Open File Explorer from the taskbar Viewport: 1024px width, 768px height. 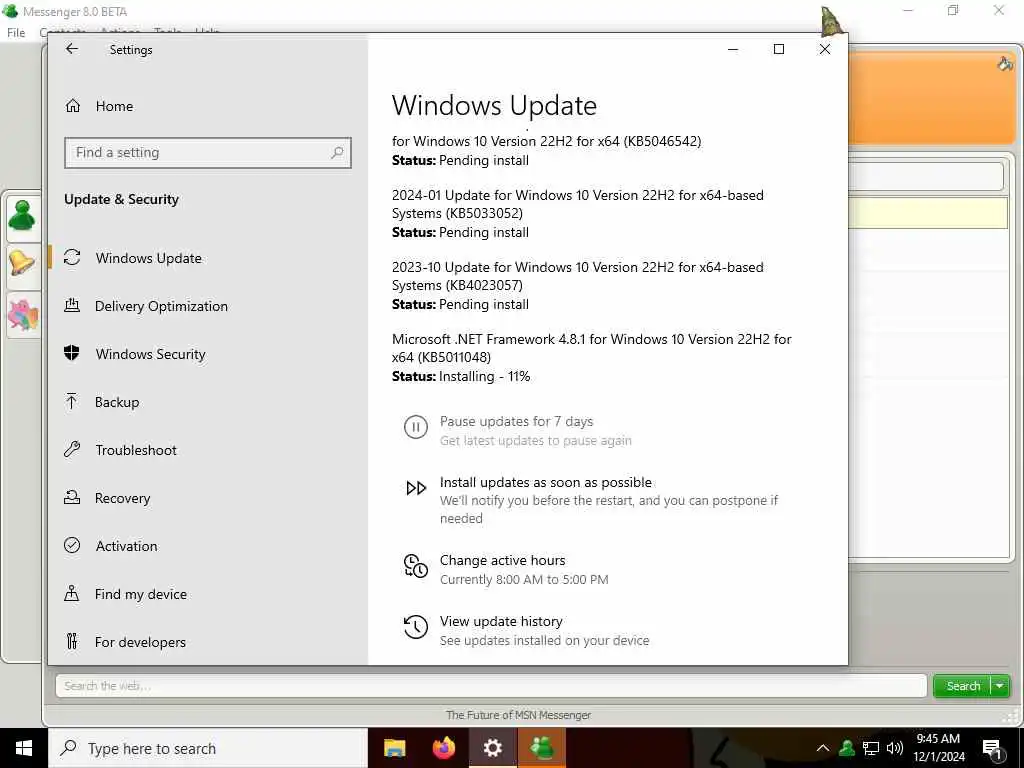pos(394,748)
